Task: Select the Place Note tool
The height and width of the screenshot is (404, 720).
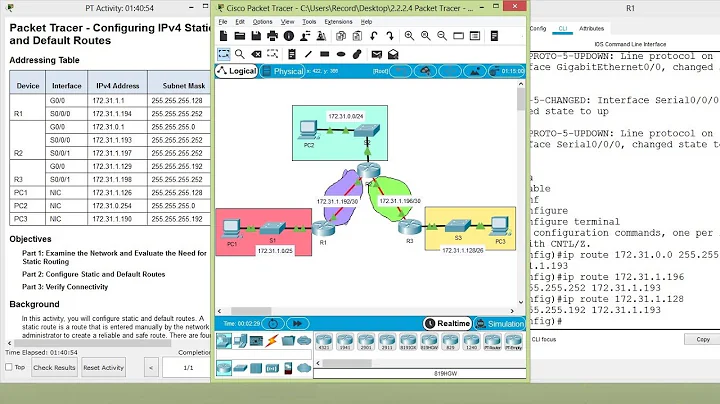Action: [292, 54]
